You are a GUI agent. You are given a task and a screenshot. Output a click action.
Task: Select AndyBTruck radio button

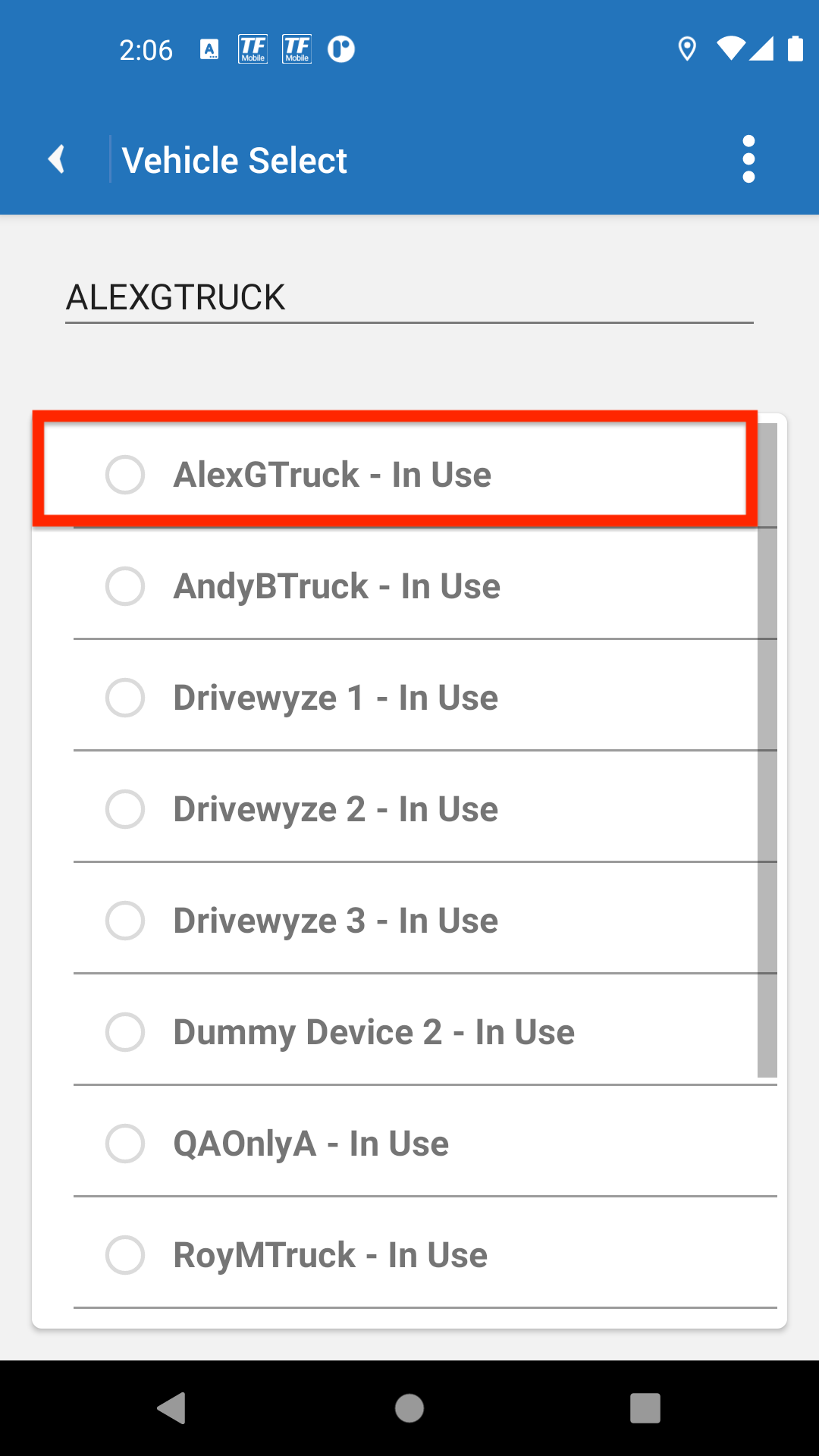tap(125, 586)
